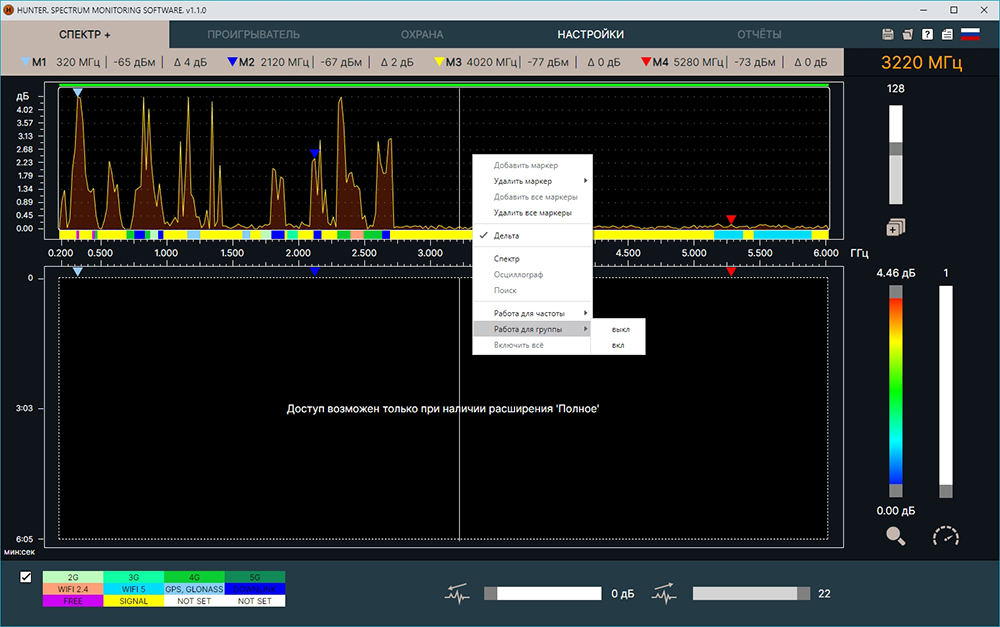Click the Russian flag language icon
Image resolution: width=1000 pixels, height=627 pixels.
pyautogui.click(x=970, y=34)
